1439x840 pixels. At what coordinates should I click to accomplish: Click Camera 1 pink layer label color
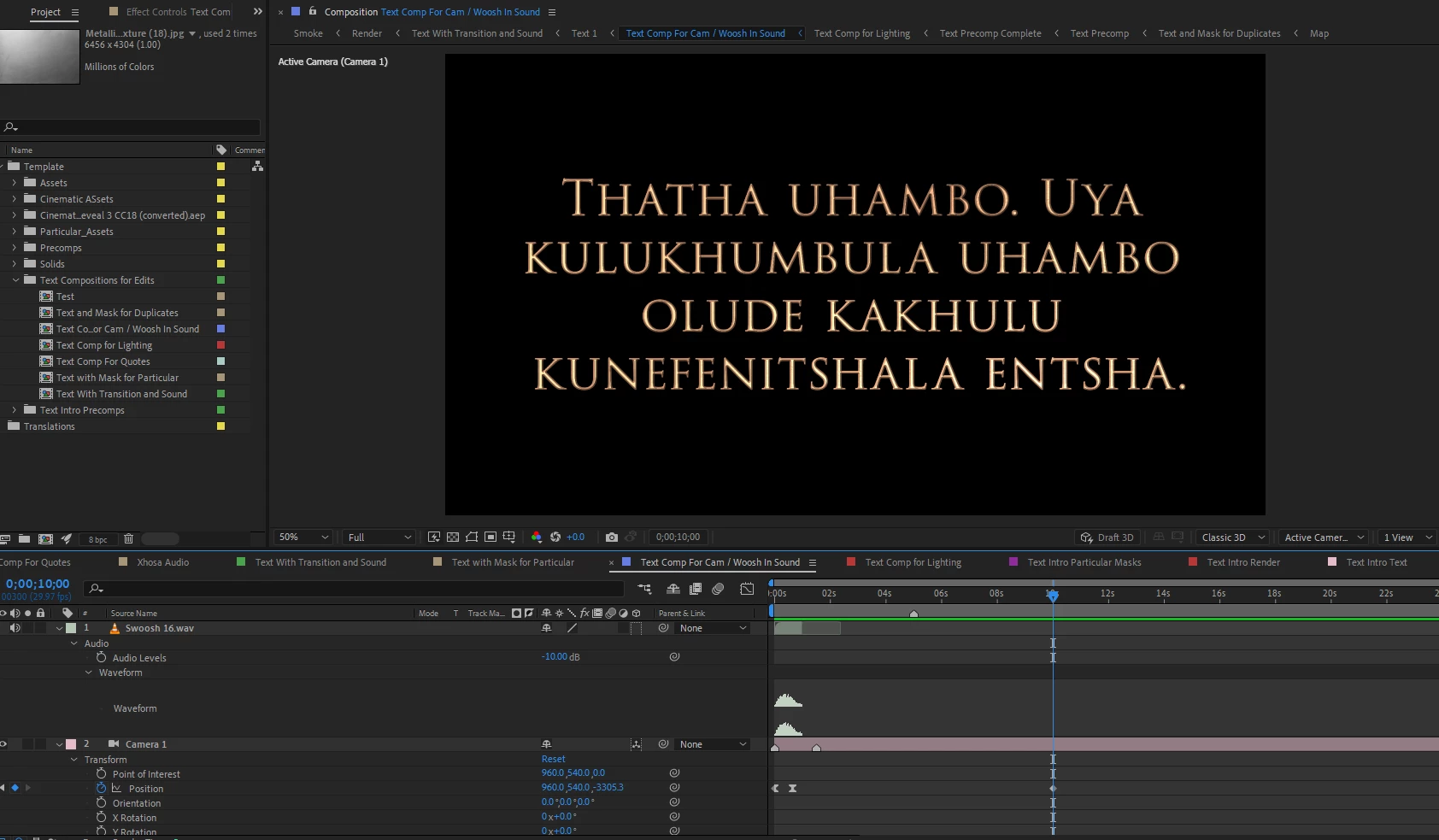click(x=71, y=744)
